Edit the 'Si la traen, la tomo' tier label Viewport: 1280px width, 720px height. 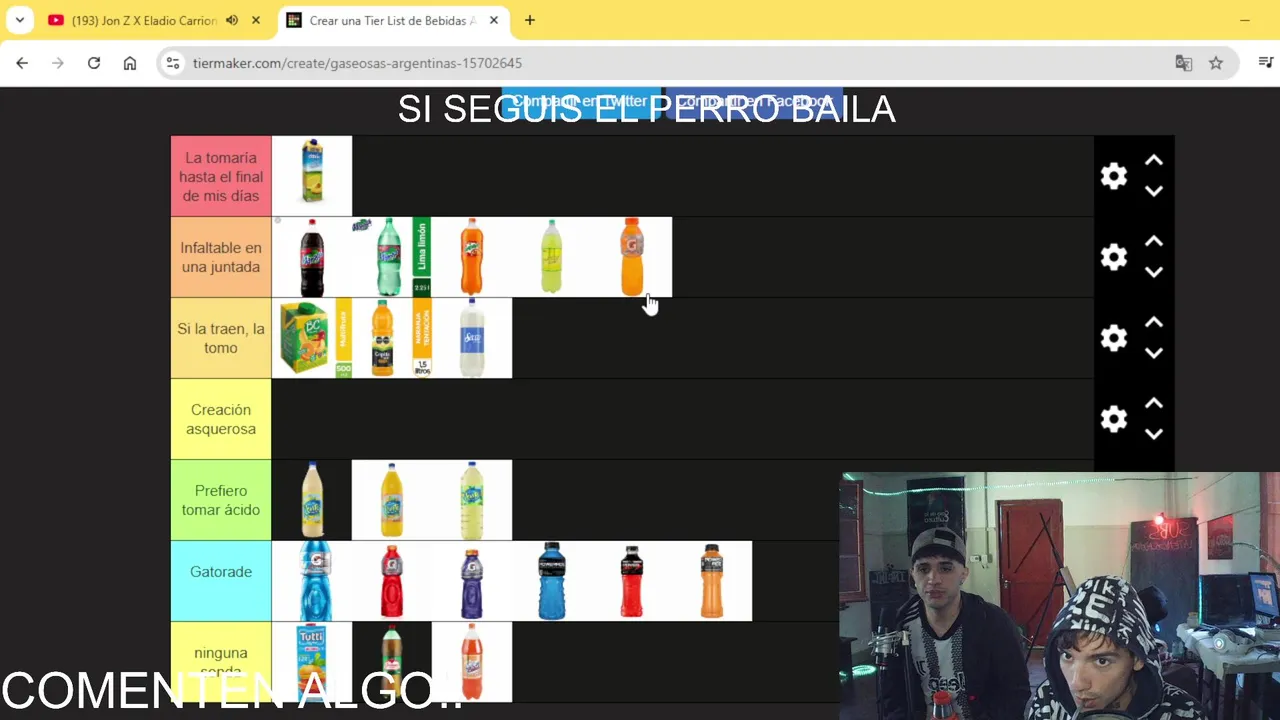pos(221,338)
